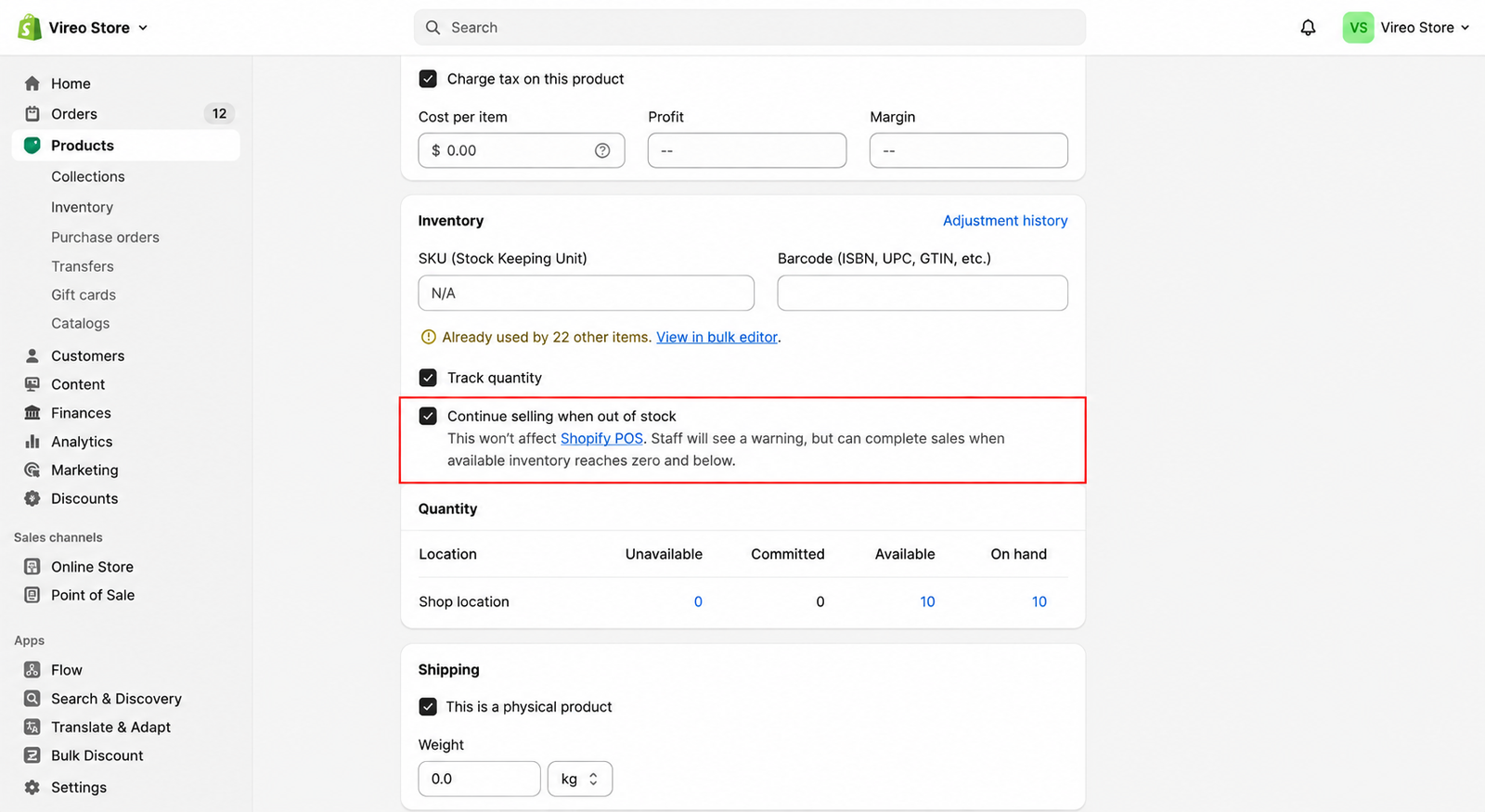Toggle Continue selling when out of stock
Image resolution: width=1485 pixels, height=812 pixels.
point(428,416)
